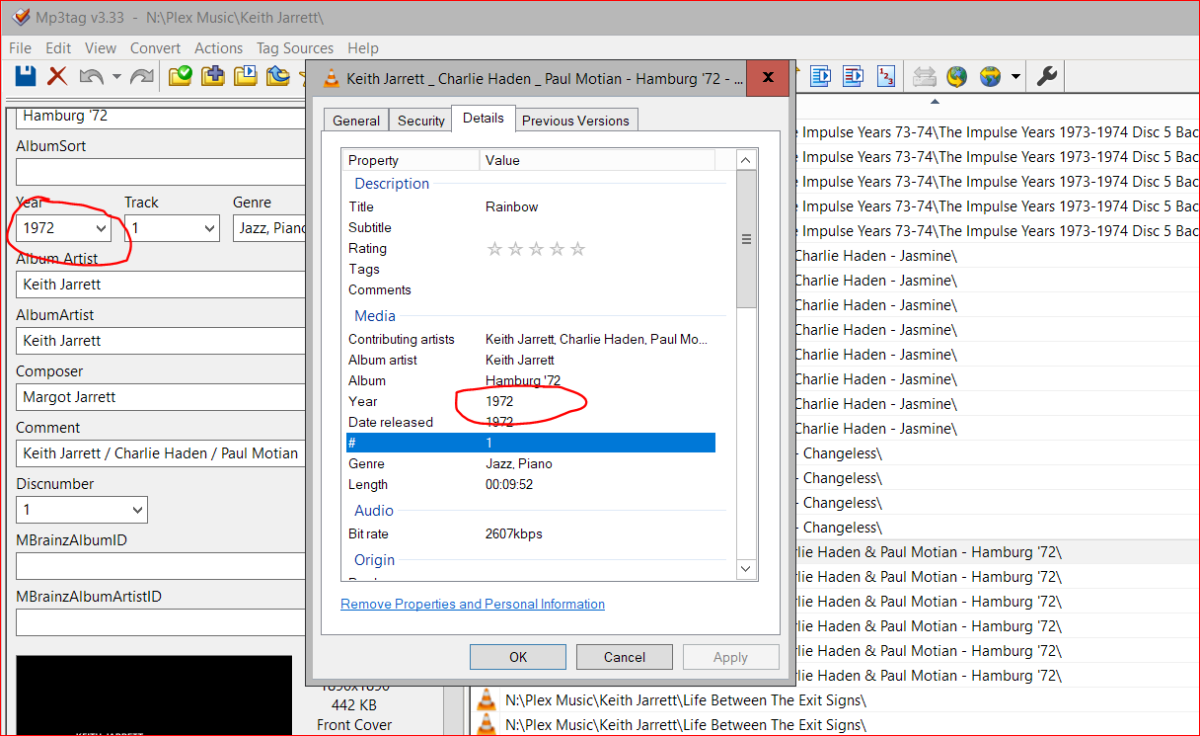Click the folder with green checkmark icon

(180, 76)
